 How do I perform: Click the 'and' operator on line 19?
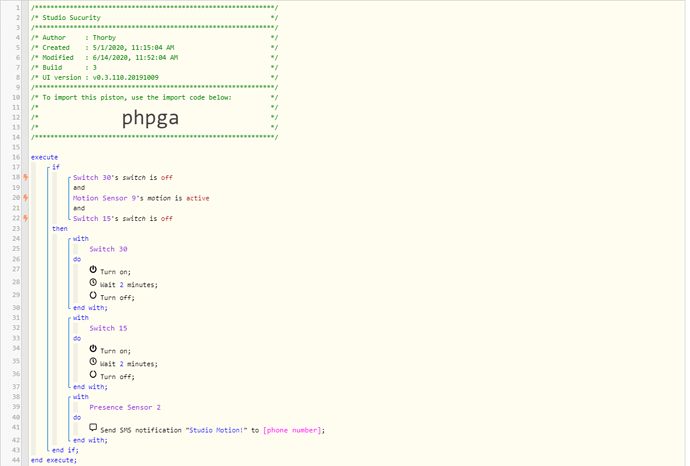coord(79,187)
